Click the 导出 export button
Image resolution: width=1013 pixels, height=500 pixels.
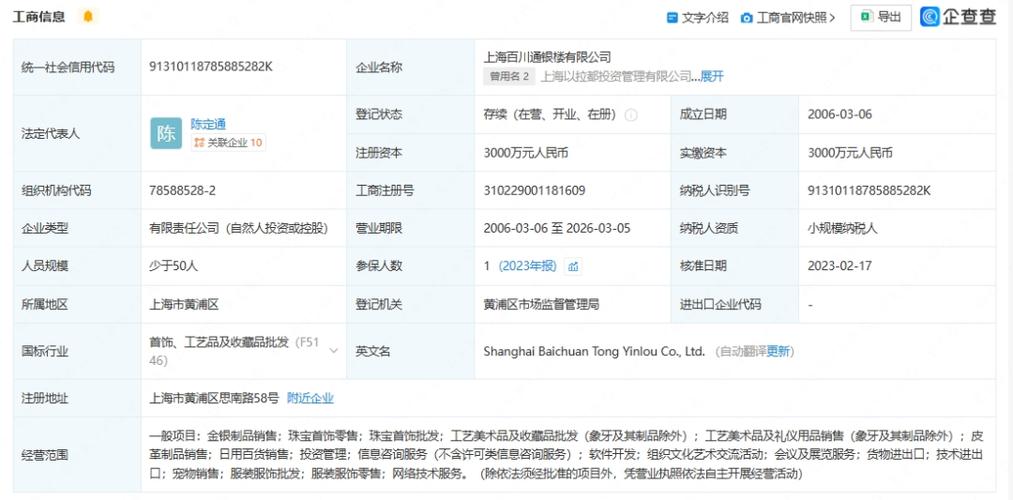tap(881, 17)
